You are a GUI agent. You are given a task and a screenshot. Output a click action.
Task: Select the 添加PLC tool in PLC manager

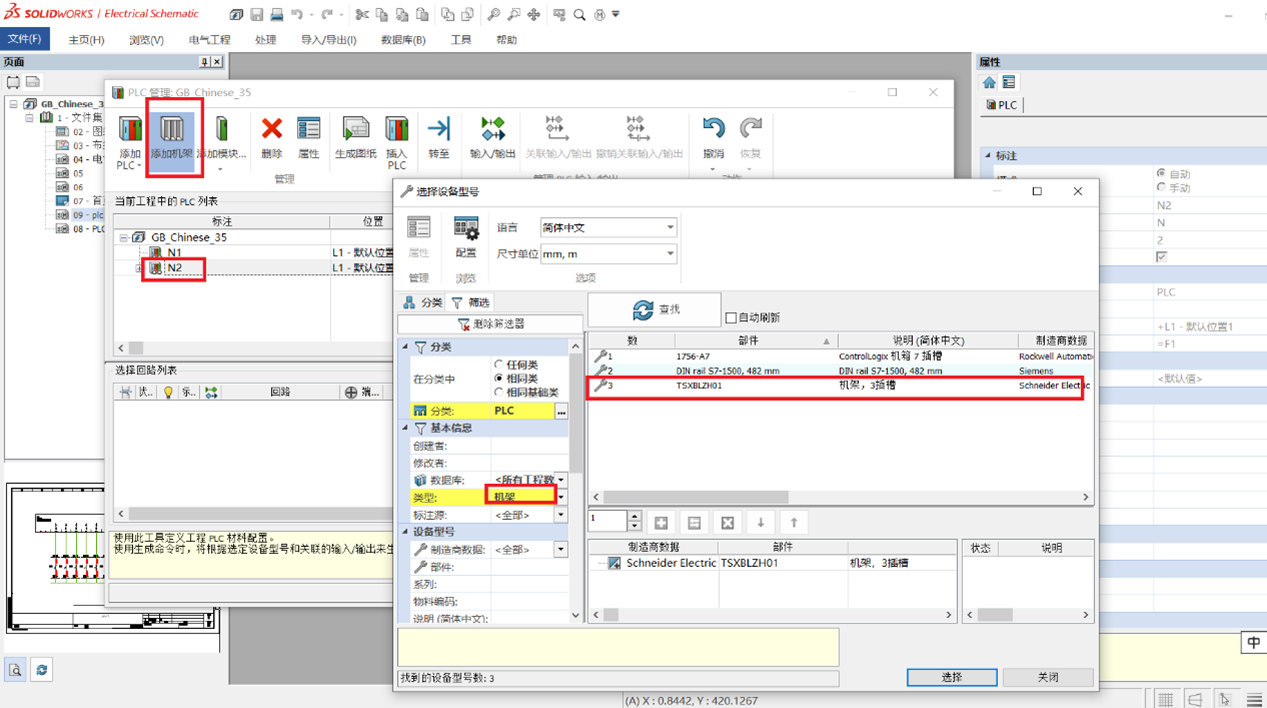pos(129,137)
